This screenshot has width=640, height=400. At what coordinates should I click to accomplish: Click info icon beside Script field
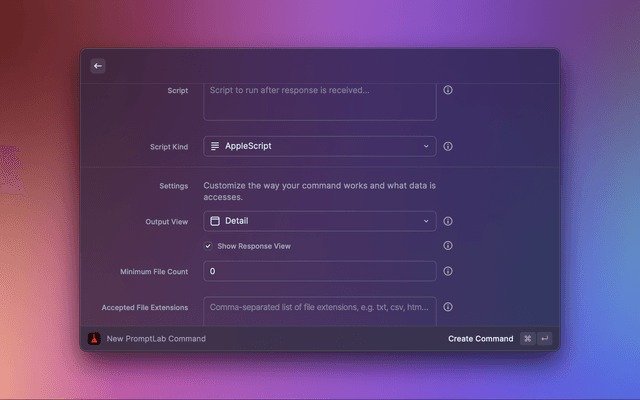coord(448,90)
